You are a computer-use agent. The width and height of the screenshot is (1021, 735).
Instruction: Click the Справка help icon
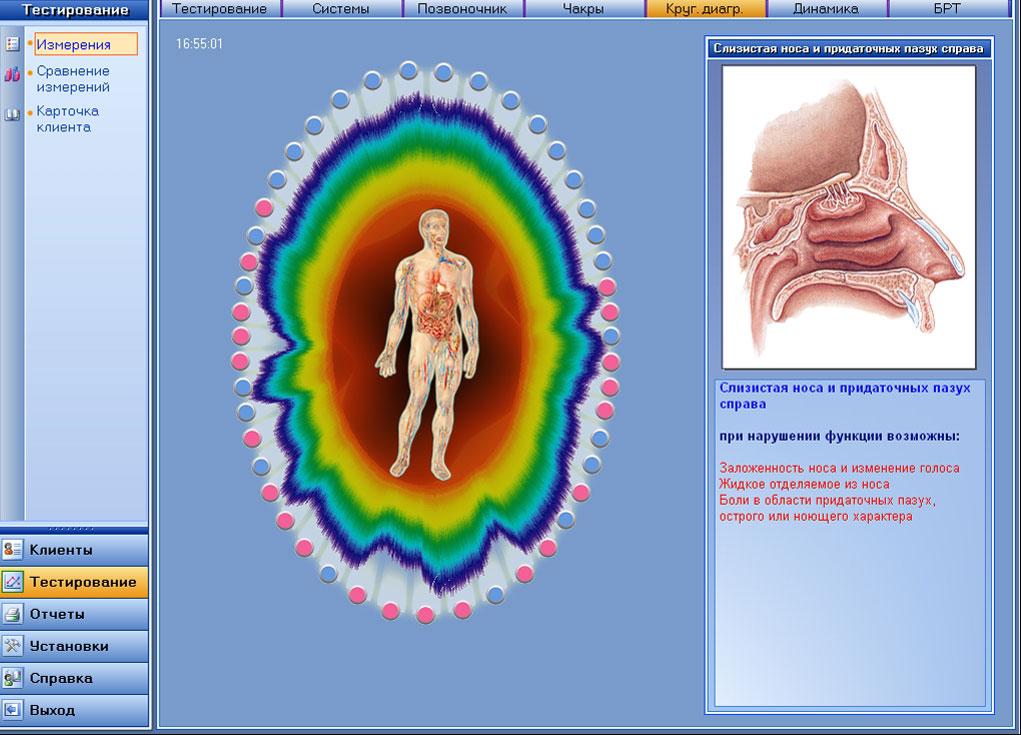(12, 678)
